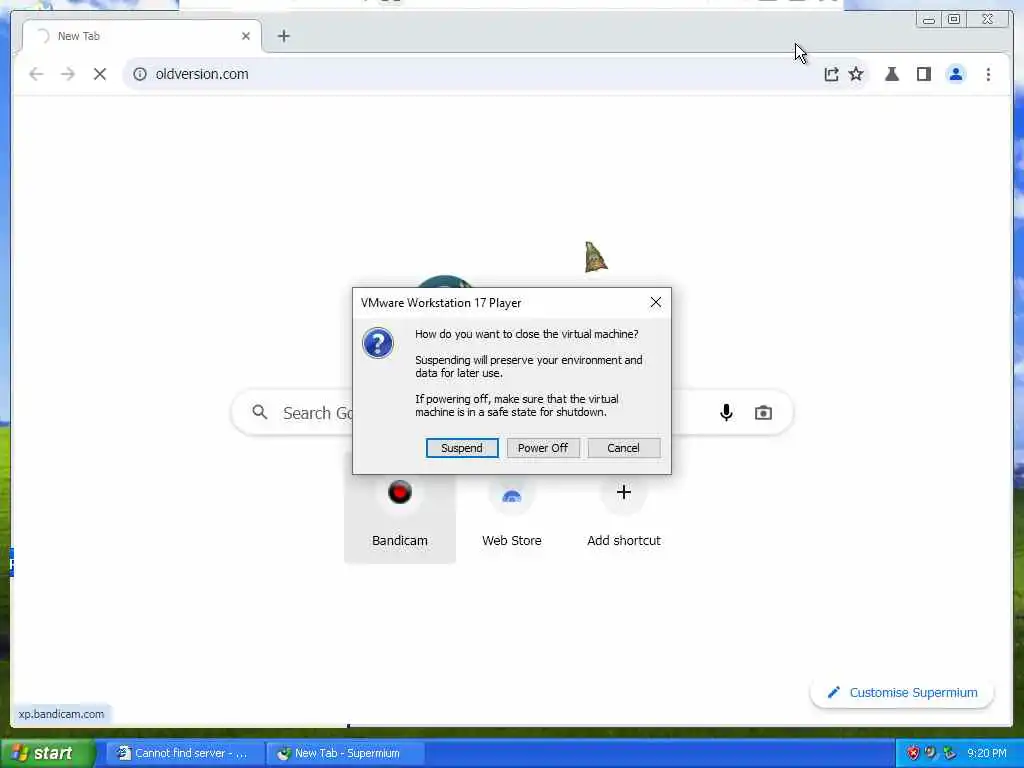The image size is (1024, 768).
Task: Choose Power Off in the VMware dialog
Action: [543, 448]
